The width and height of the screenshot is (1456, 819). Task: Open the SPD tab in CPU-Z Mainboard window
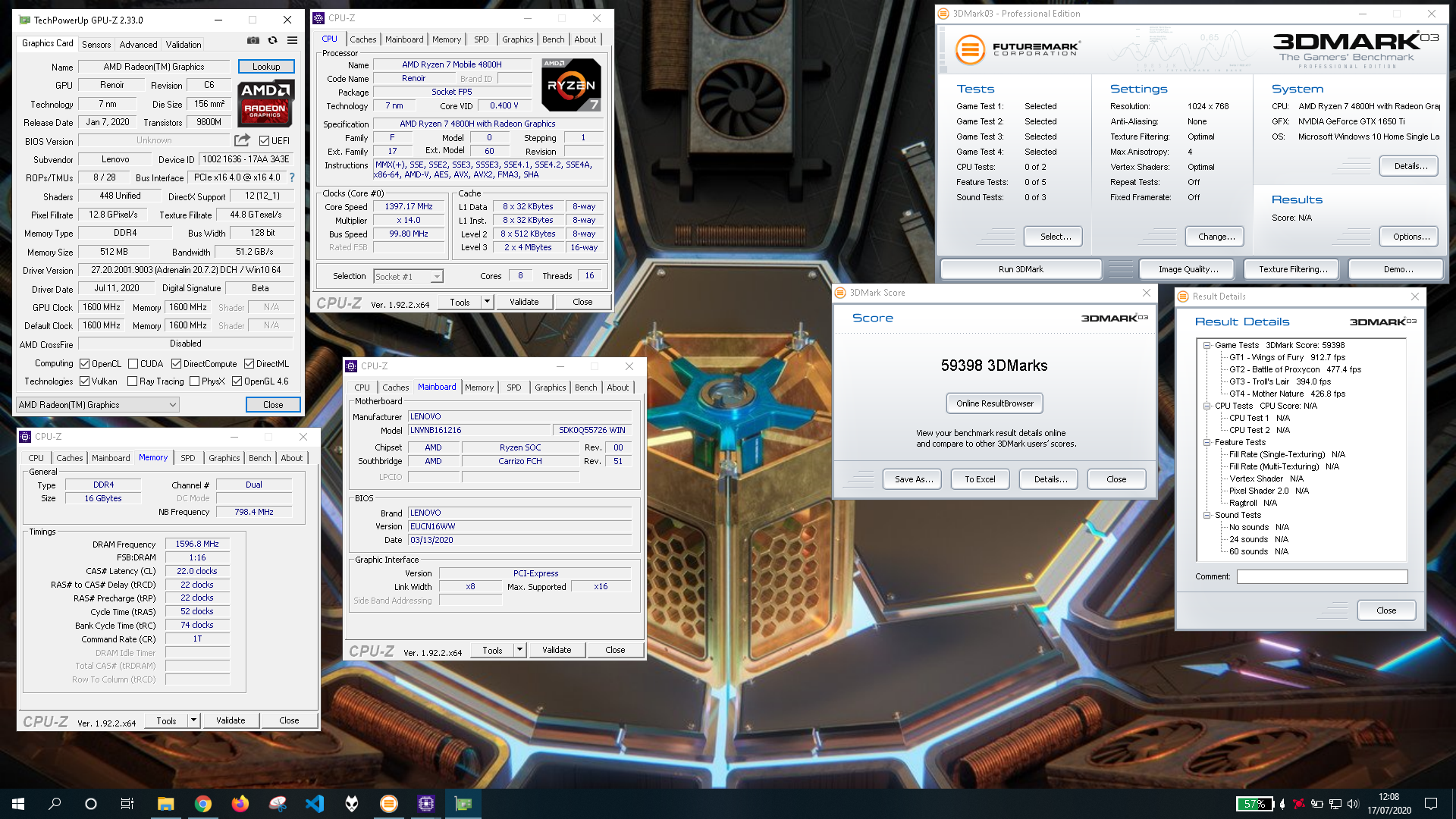click(514, 388)
